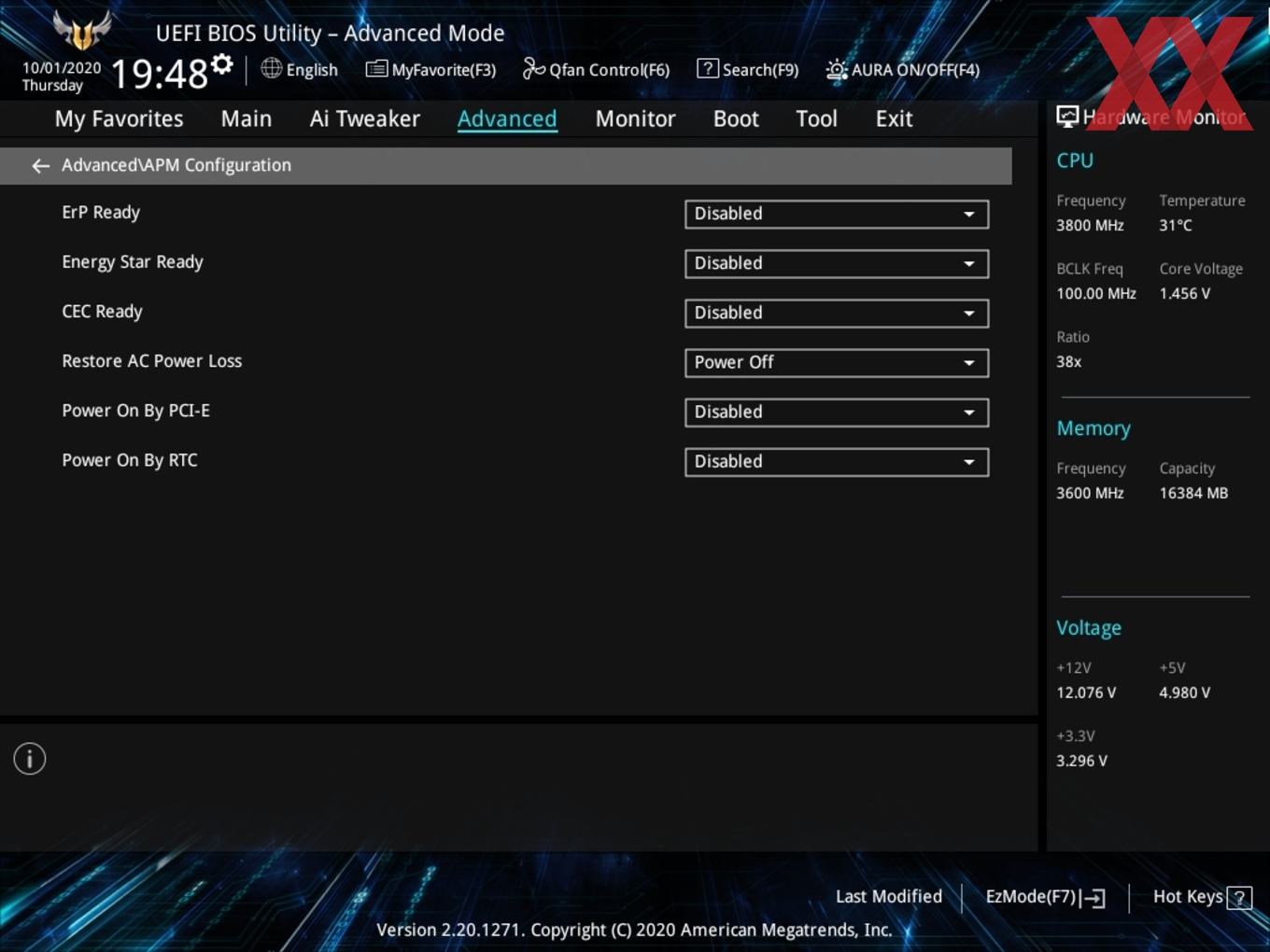Open the Monitor tab

point(635,119)
